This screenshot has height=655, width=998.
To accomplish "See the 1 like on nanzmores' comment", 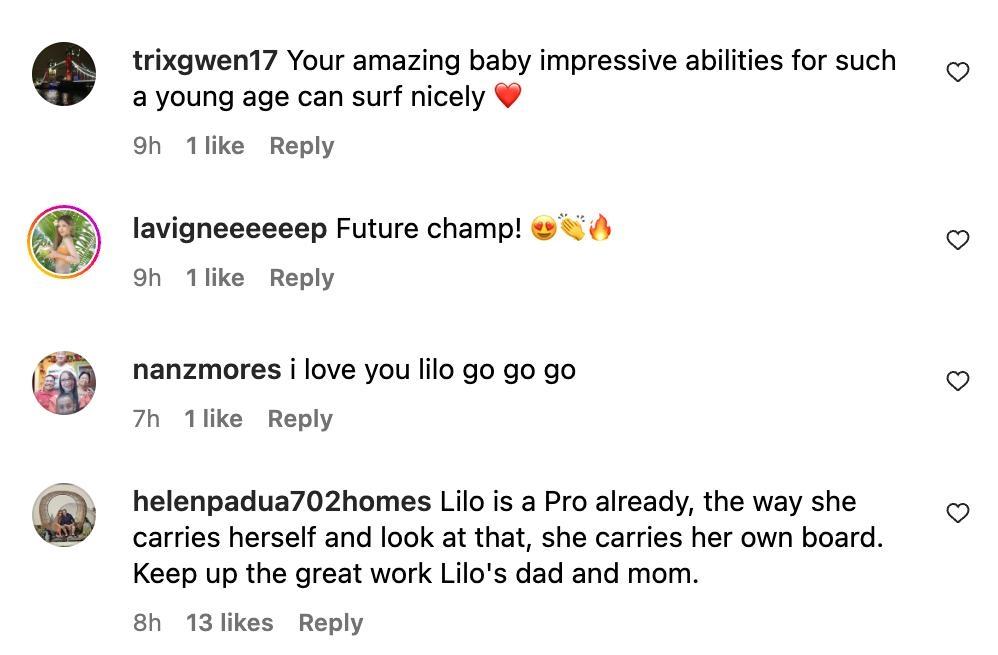I will [x=213, y=419].
